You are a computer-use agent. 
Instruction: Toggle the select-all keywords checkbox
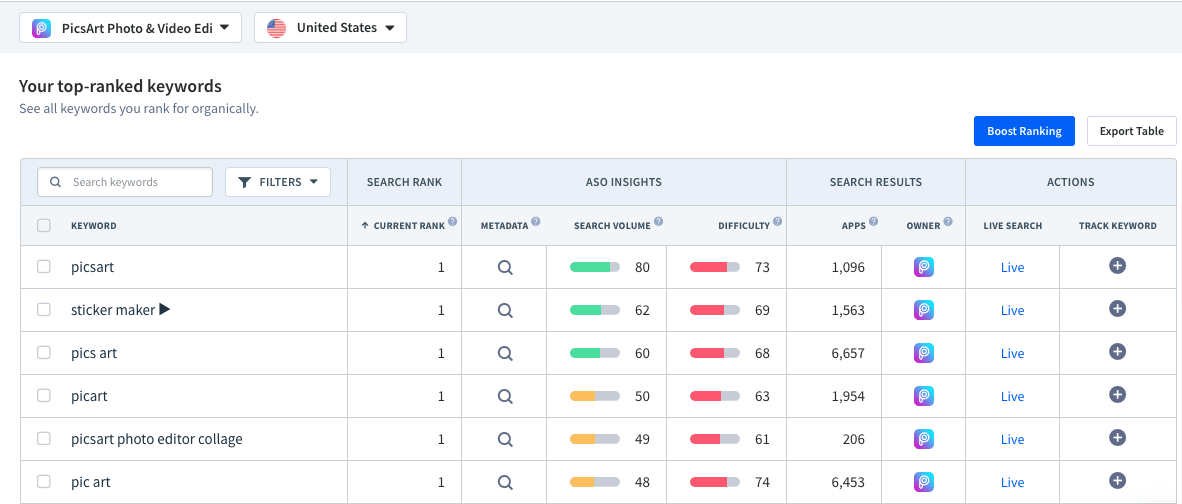[44, 225]
